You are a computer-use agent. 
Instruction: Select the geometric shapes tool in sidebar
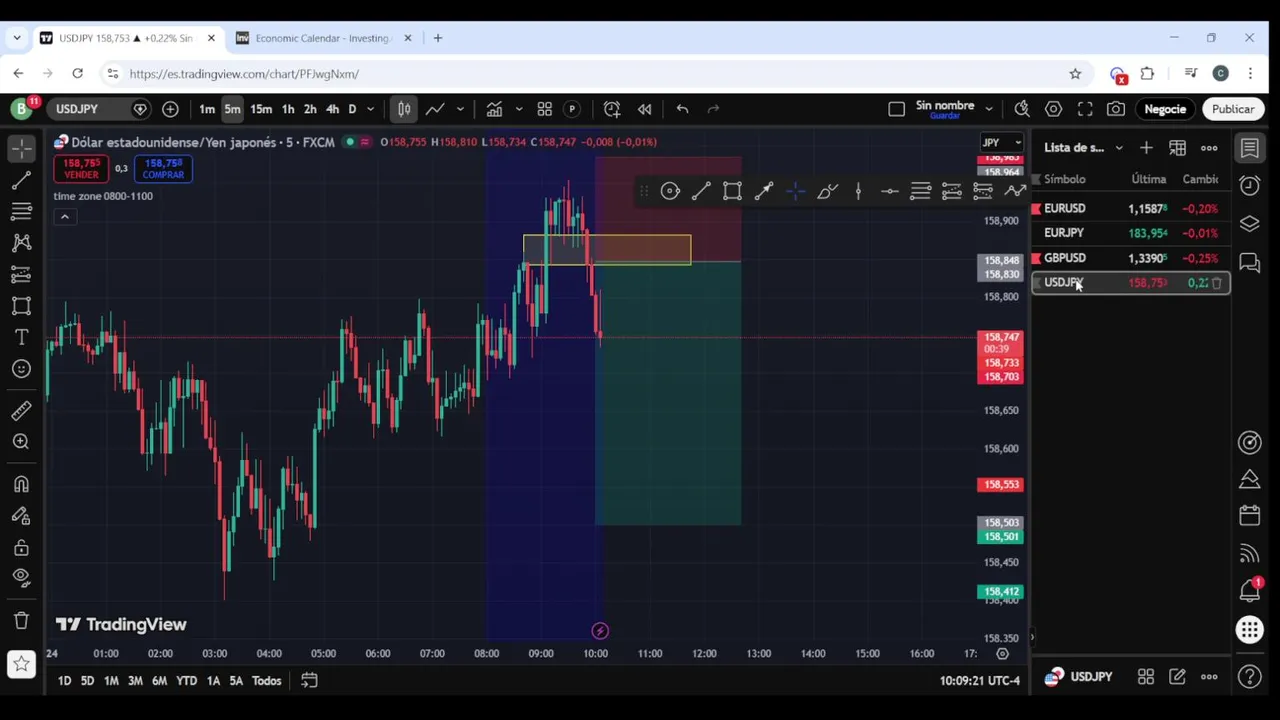[x=21, y=306]
